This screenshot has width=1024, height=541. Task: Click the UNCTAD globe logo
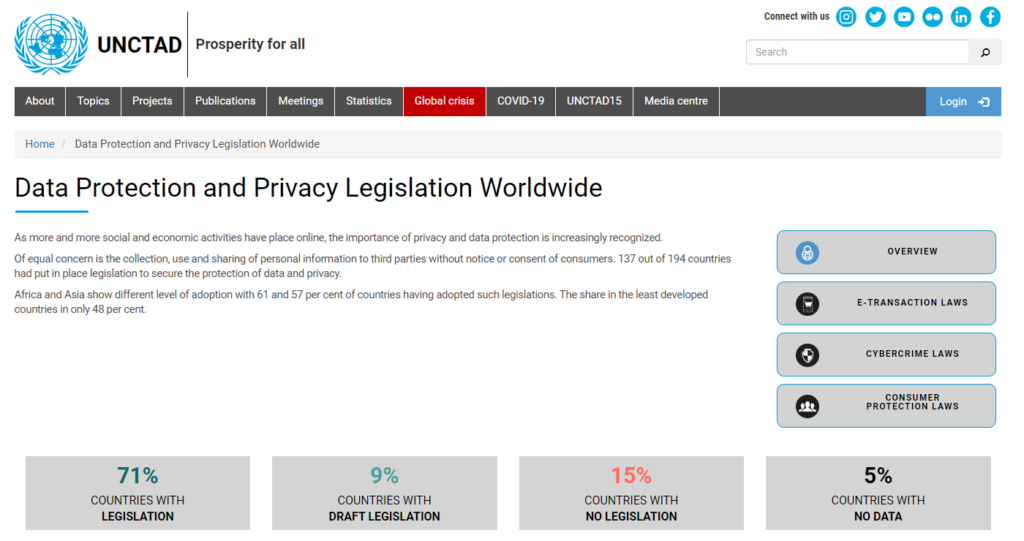coord(50,44)
